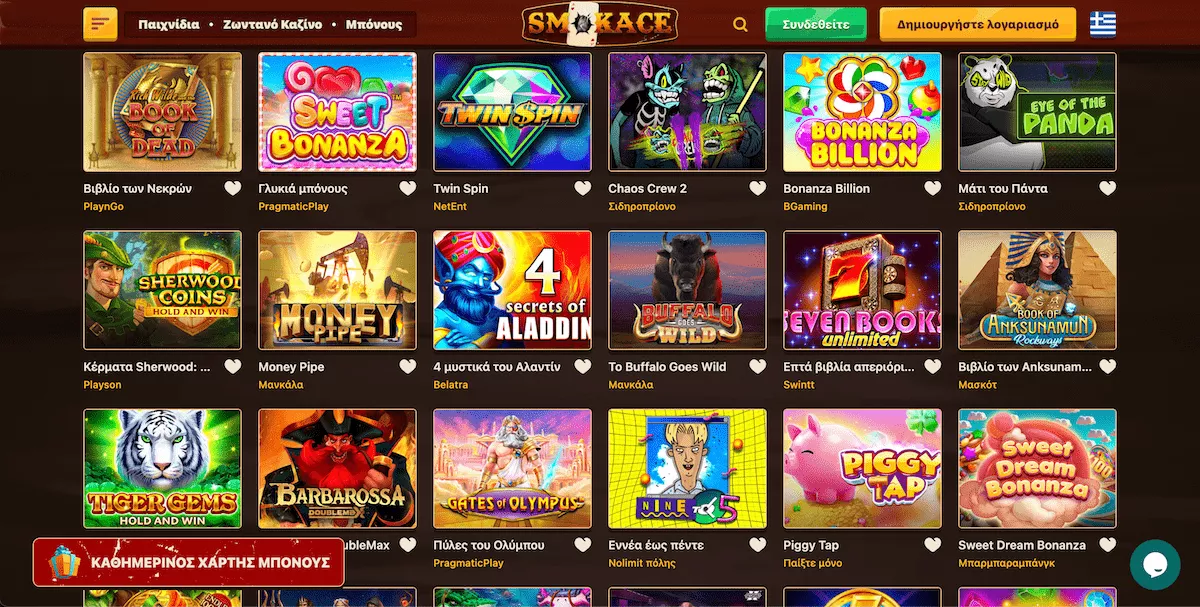The image size is (1200, 607).
Task: Open the Μπόνους menu item
Action: [x=374, y=24]
